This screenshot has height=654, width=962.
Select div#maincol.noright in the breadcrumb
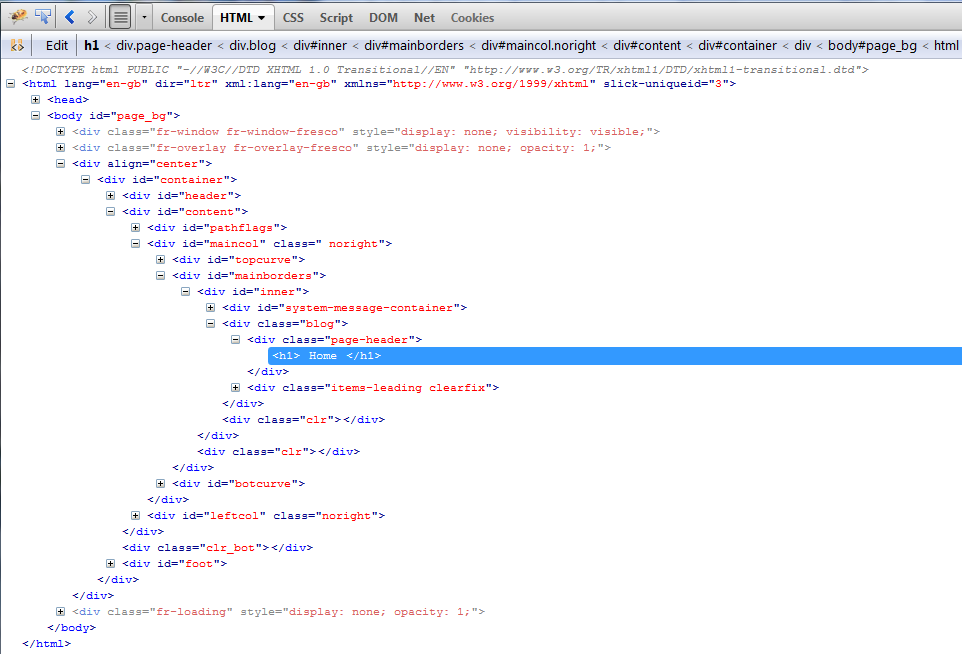538,45
